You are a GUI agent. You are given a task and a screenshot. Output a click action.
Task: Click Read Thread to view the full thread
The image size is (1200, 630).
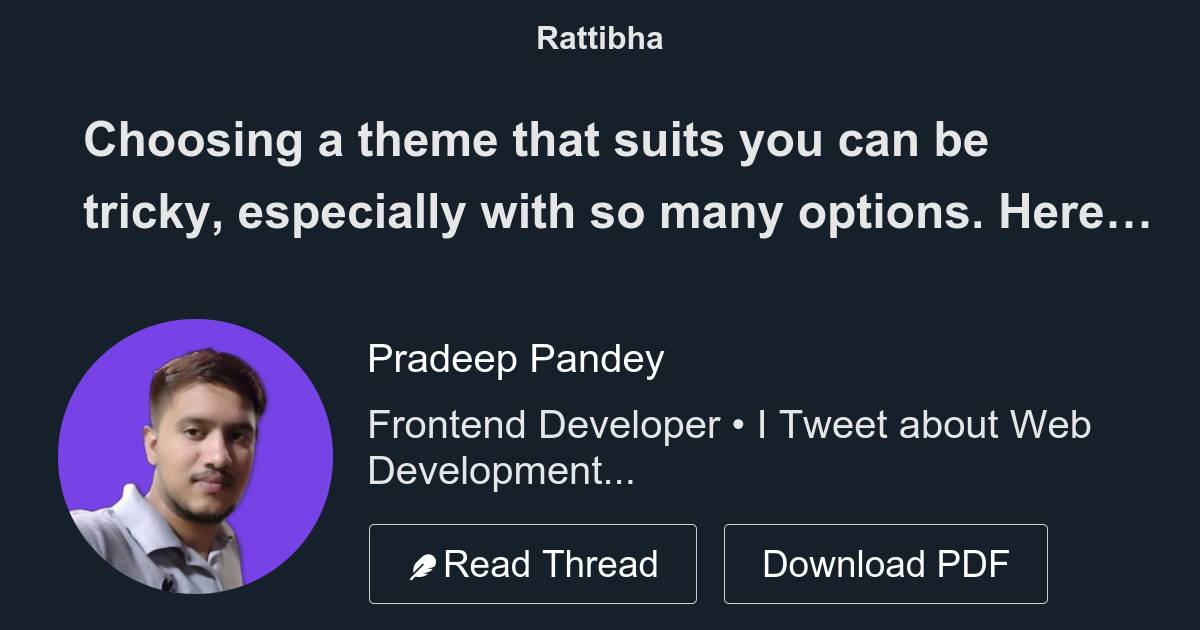(x=533, y=562)
